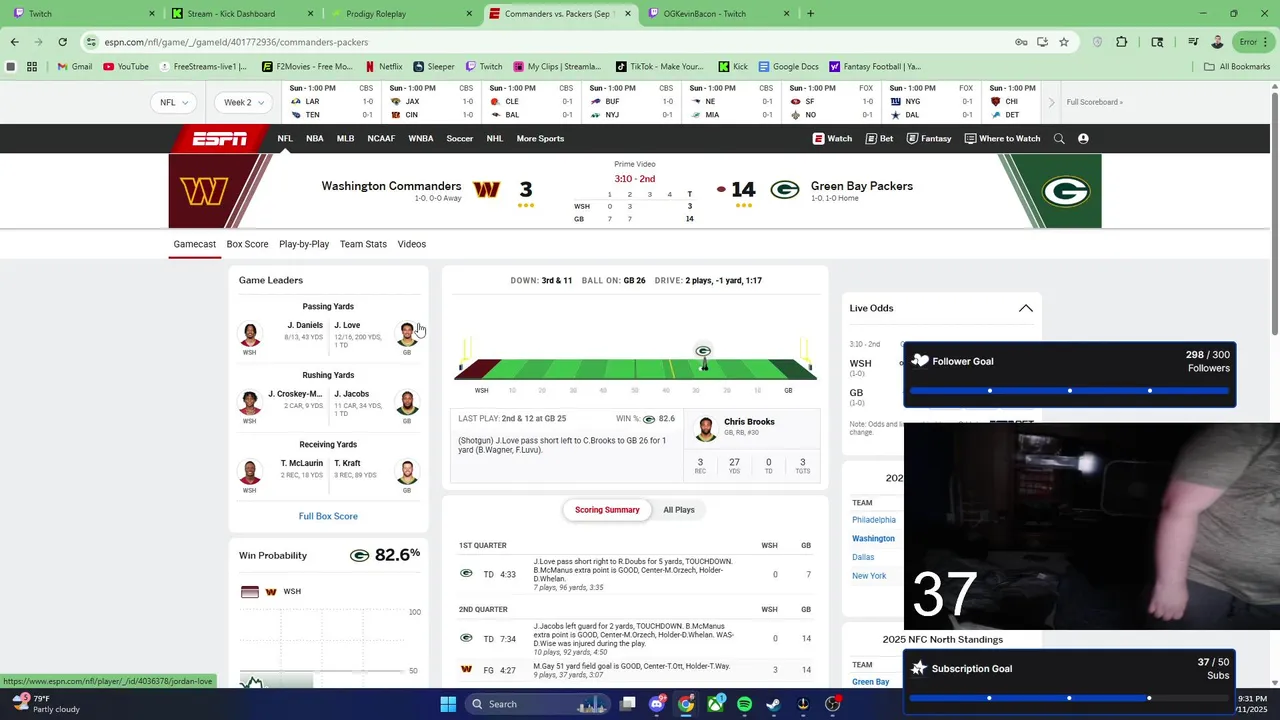Open the NFL league dropdown
Viewport: 1280px width, 720px height.
(174, 102)
